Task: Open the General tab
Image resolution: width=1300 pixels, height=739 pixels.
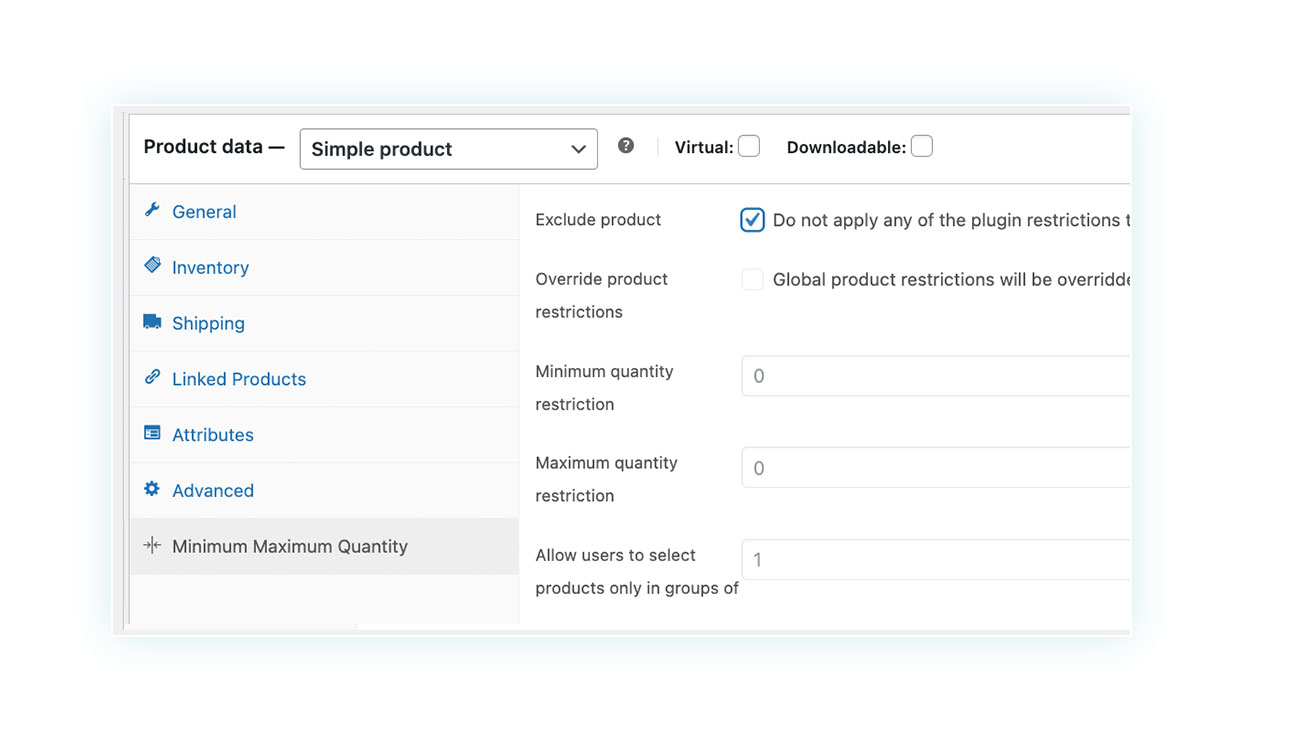Action: click(324, 212)
